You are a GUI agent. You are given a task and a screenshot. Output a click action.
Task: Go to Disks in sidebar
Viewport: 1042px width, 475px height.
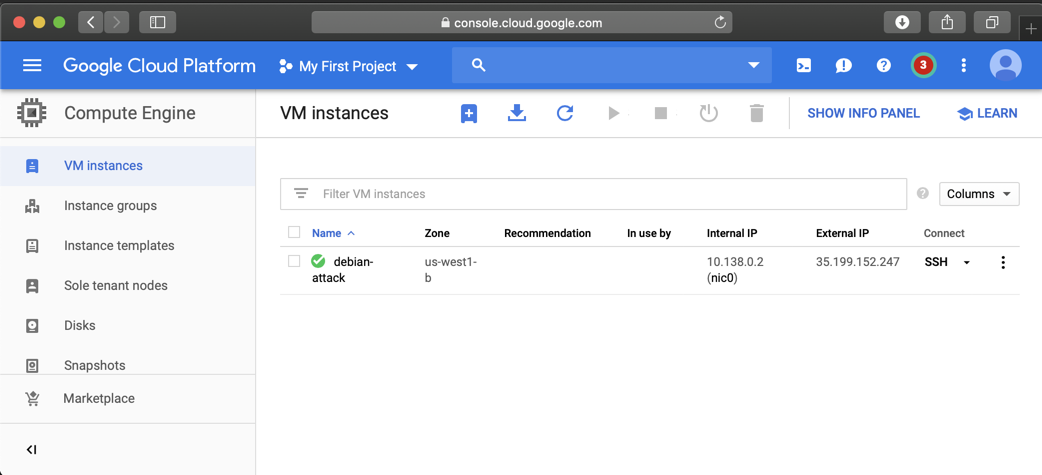pos(80,326)
